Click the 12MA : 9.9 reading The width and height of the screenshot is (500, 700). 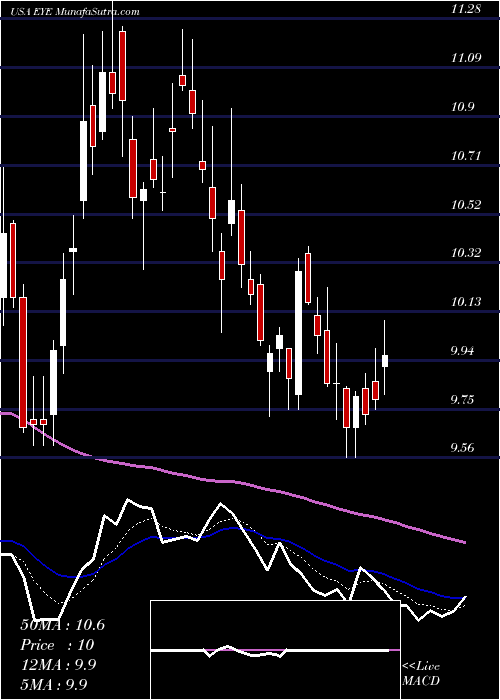pyautogui.click(x=57, y=665)
